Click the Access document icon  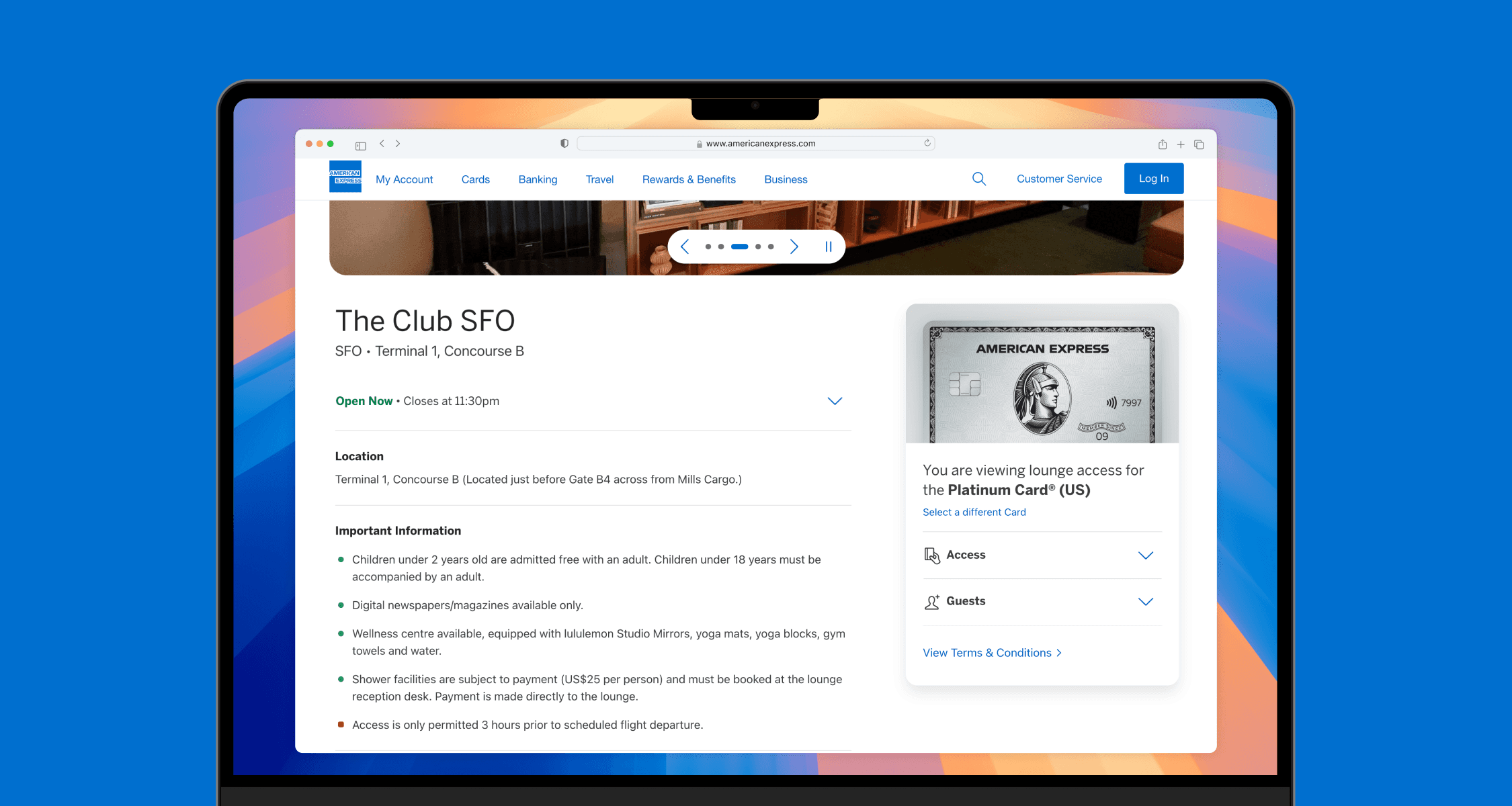coord(932,555)
